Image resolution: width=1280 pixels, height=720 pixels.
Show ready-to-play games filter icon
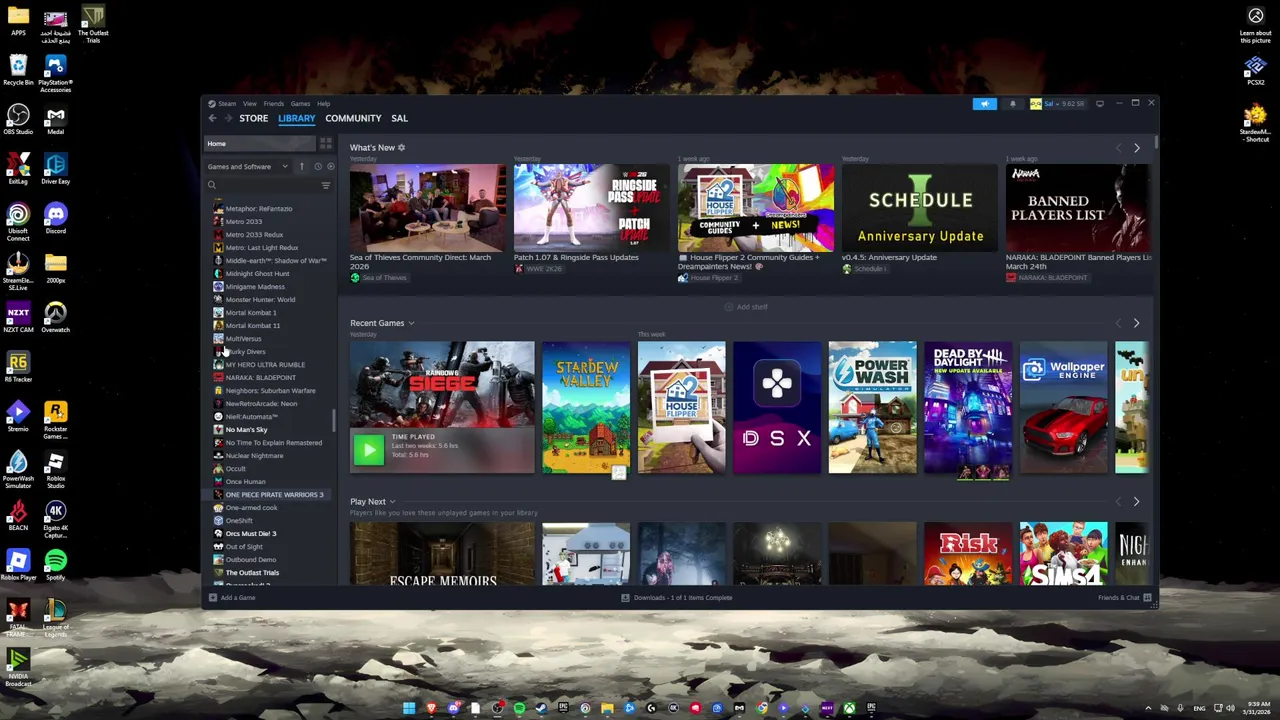(330, 167)
